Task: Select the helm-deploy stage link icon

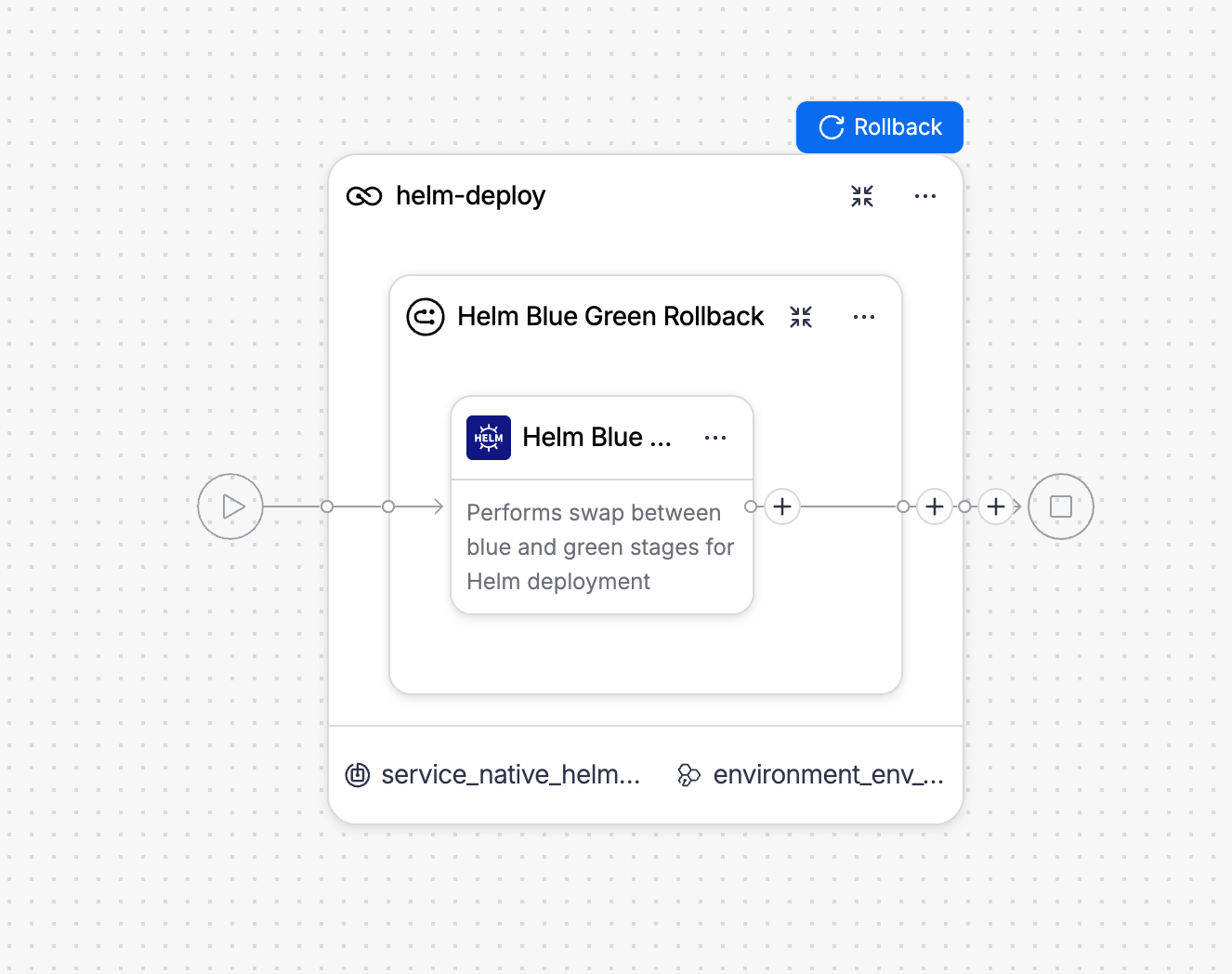Action: pyautogui.click(x=364, y=196)
